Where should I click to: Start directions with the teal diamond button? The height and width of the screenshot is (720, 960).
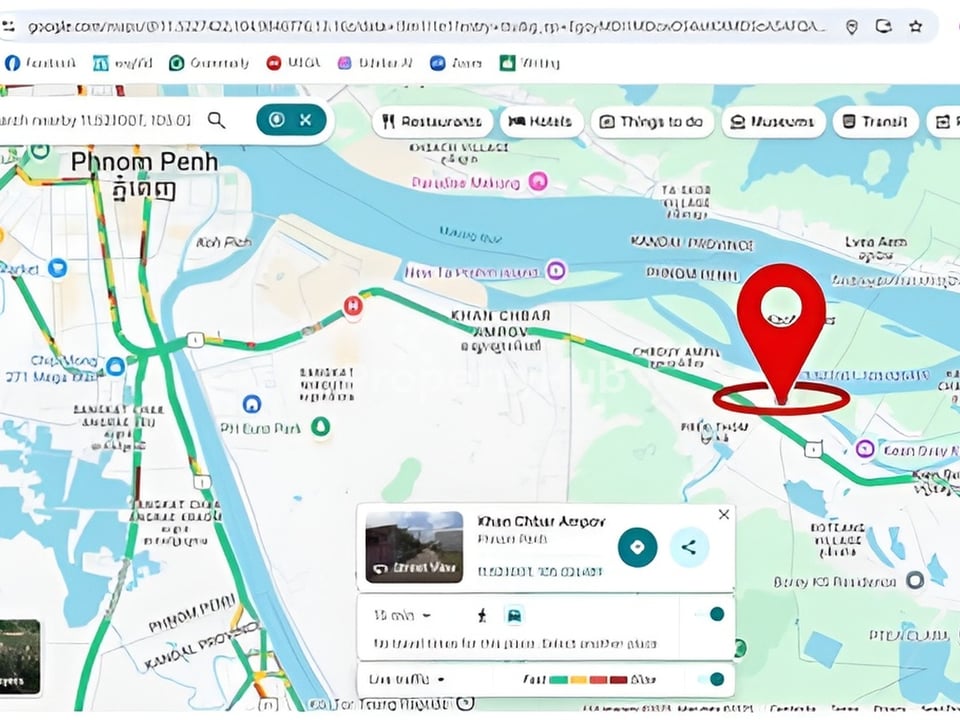tap(637, 547)
